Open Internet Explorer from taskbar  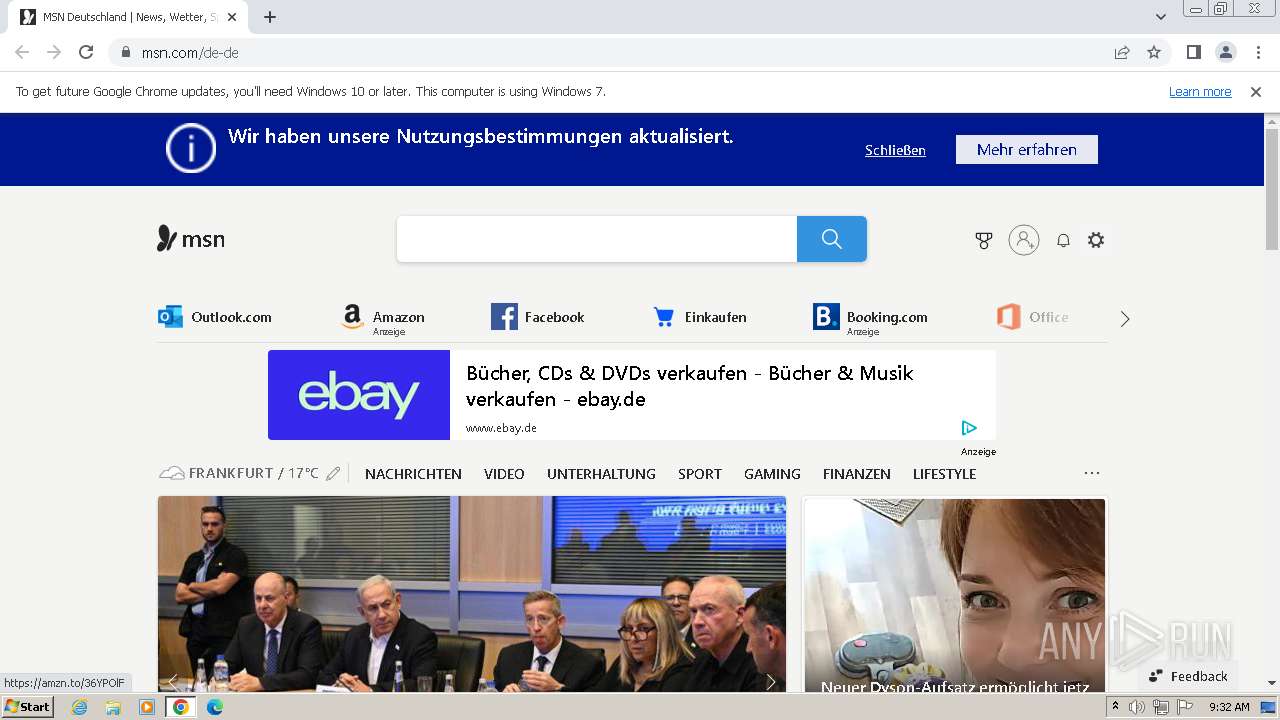79,707
